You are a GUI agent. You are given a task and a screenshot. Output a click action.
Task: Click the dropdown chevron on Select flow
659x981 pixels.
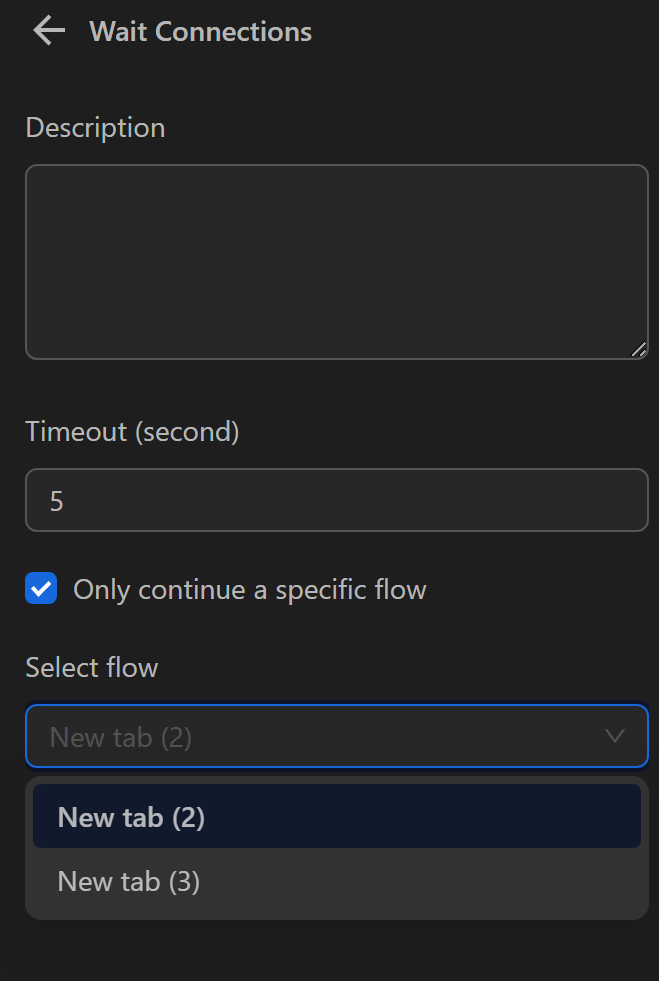click(616, 736)
